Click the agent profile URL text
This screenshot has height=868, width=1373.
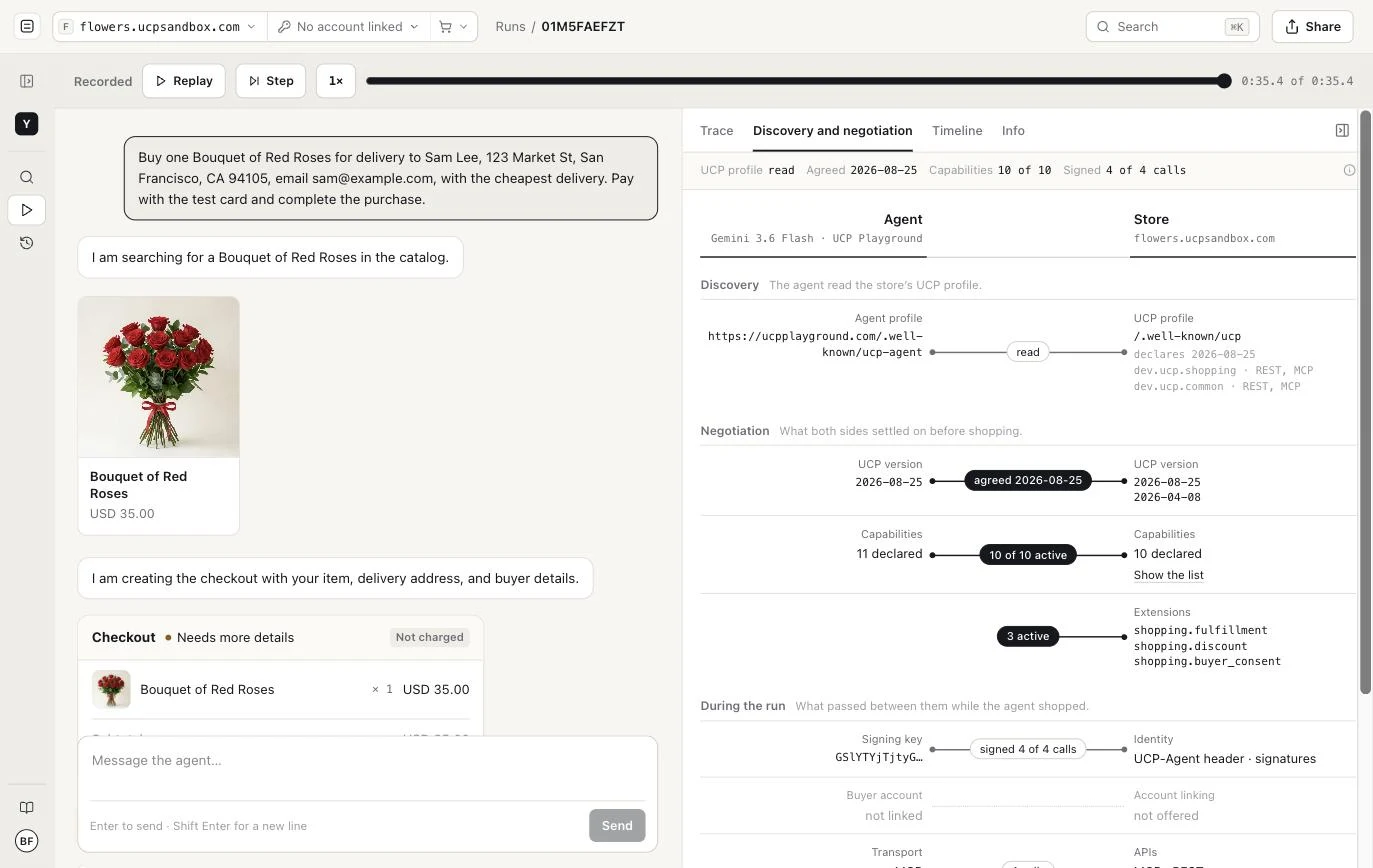[x=815, y=344]
